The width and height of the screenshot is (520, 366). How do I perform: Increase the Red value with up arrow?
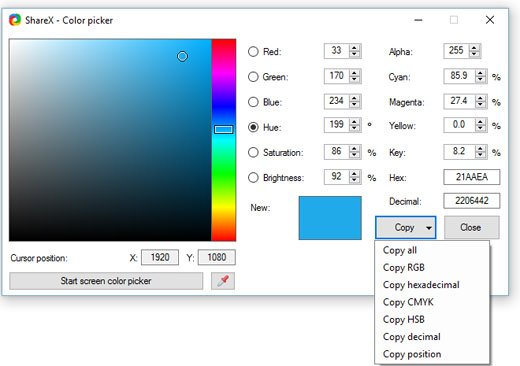click(354, 48)
